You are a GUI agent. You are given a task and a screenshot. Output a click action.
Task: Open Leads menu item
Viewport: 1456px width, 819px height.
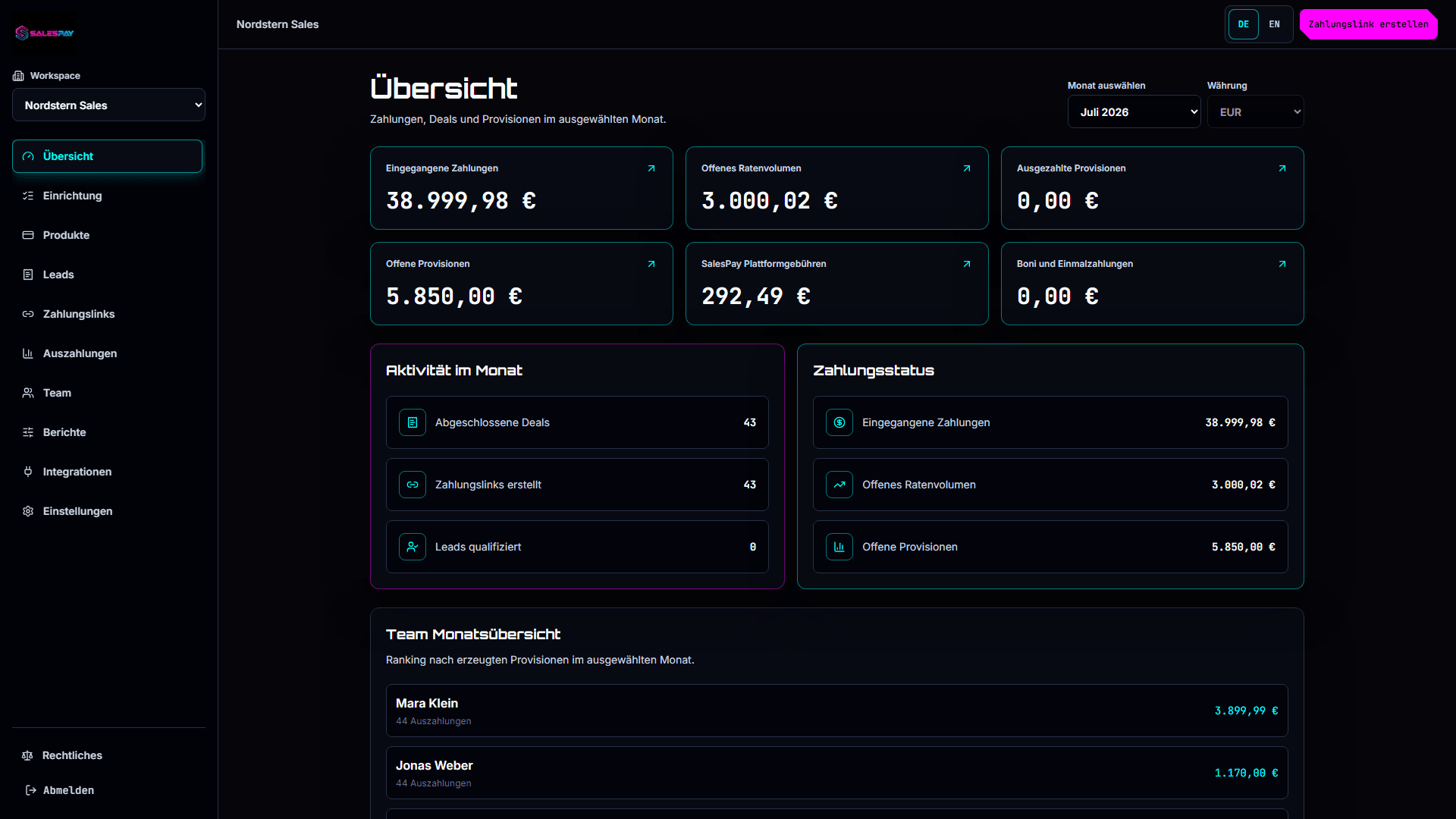click(108, 275)
